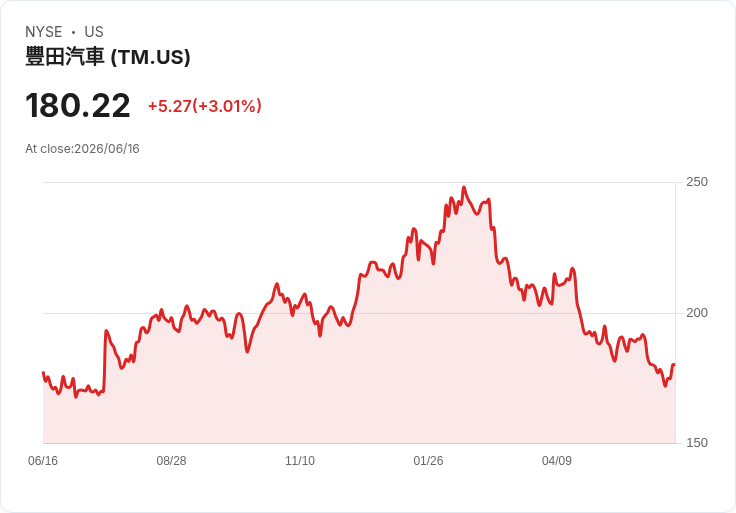Viewport: 736px width, 513px height.
Task: Select the US market label
Action: (94, 32)
